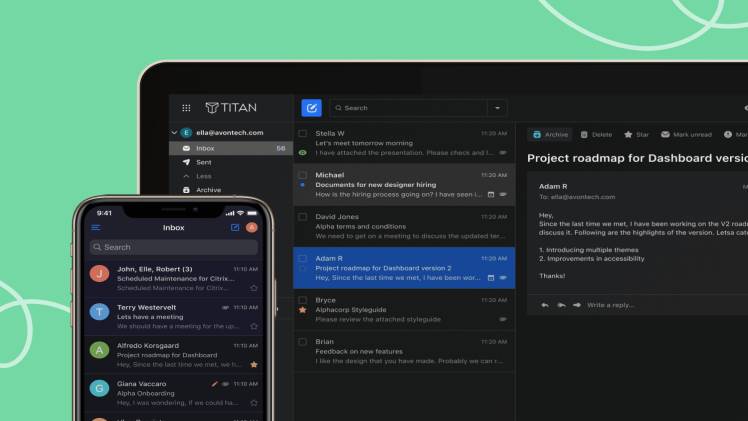Open the apps grid beside Titan logo
Viewport: 748px width, 421px height.
[x=186, y=108]
